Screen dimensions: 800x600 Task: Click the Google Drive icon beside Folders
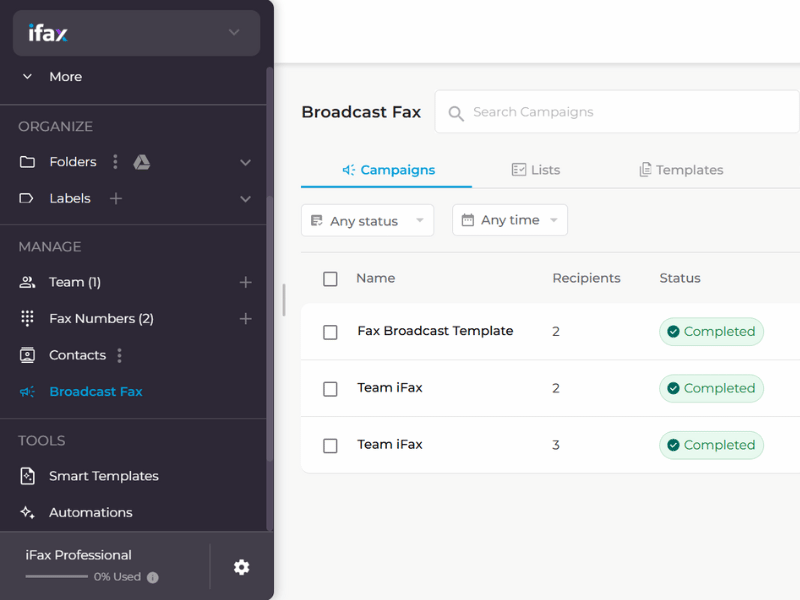tap(142, 162)
